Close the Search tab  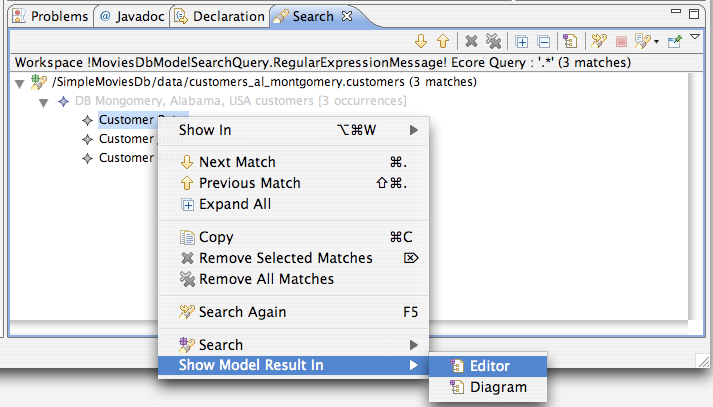point(347,16)
